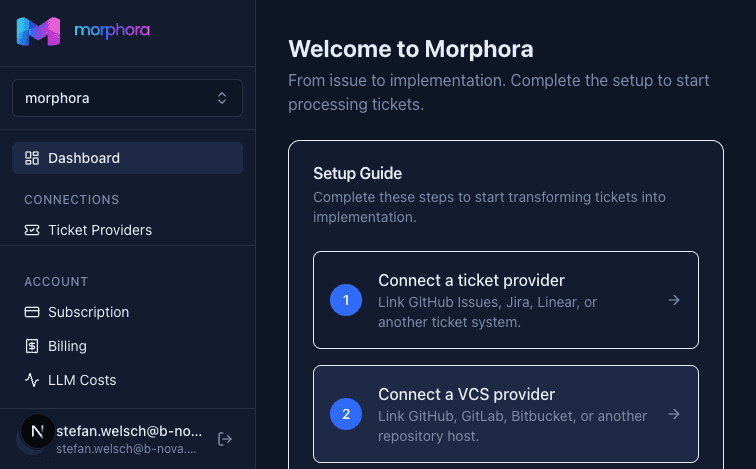The height and width of the screenshot is (469, 756).
Task: Click the smaller stefan.welsch@b-nova email line
Action: pyautogui.click(x=126, y=449)
